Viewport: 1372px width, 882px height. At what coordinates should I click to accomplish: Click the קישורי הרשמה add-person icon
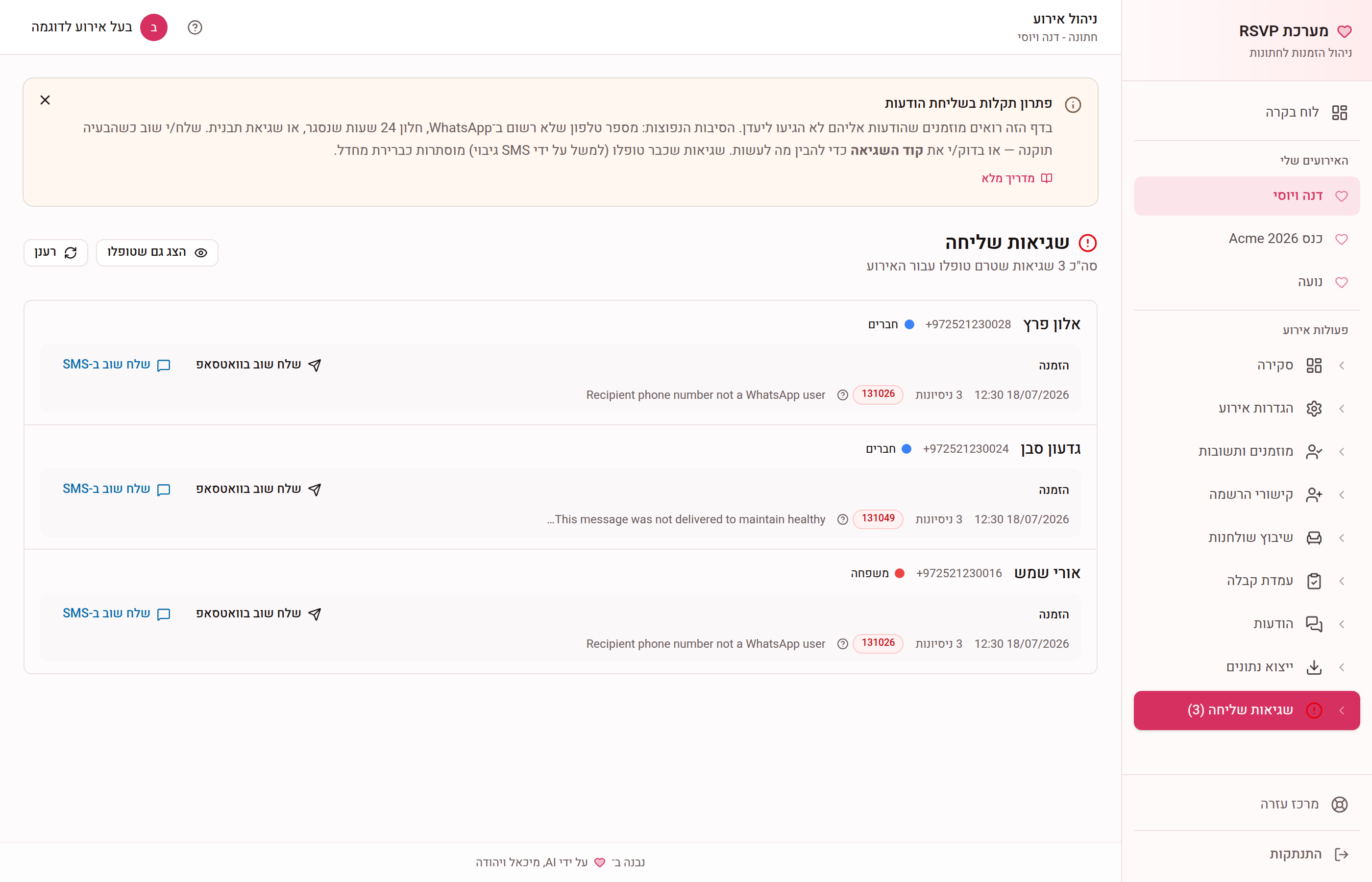point(1314,495)
